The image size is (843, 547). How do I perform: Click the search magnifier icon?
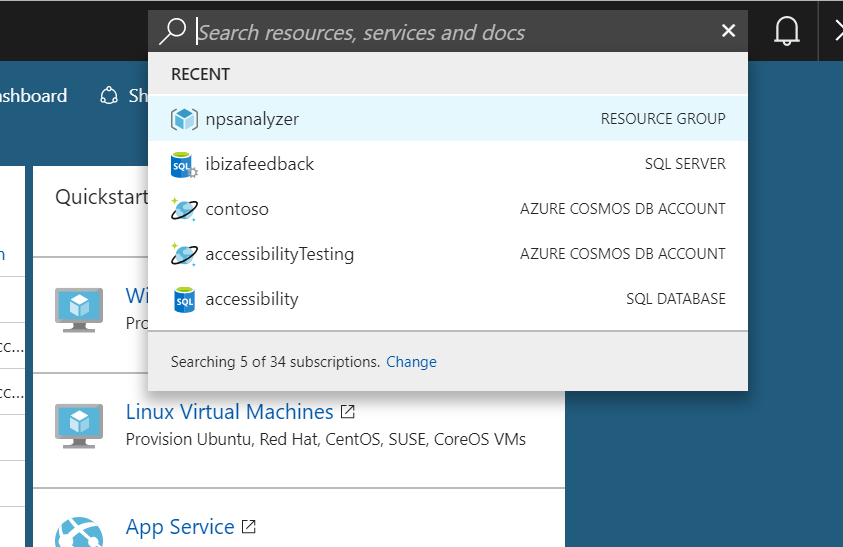tap(174, 32)
